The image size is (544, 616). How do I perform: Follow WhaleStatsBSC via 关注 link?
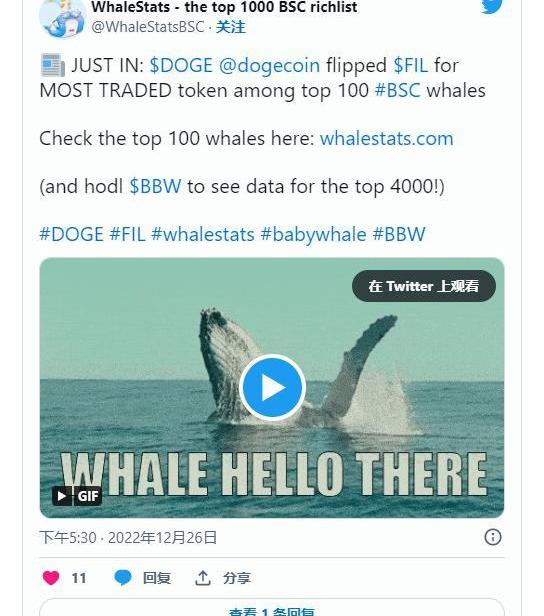(231, 27)
